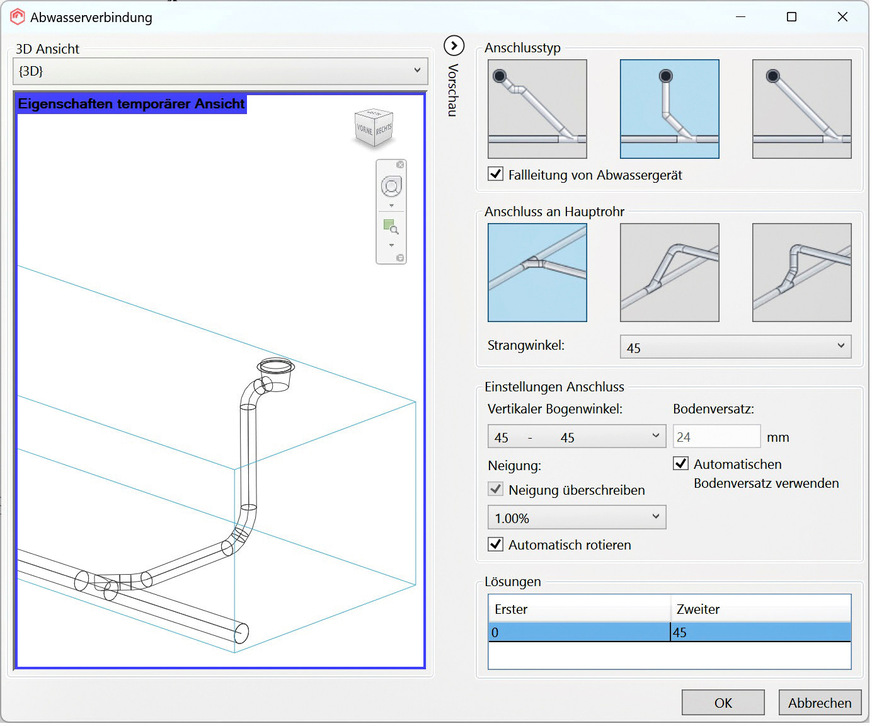The width and height of the screenshot is (872, 726).
Task: Select the first Anschluss an Hauptrohr option
Action: pyautogui.click(x=537, y=272)
